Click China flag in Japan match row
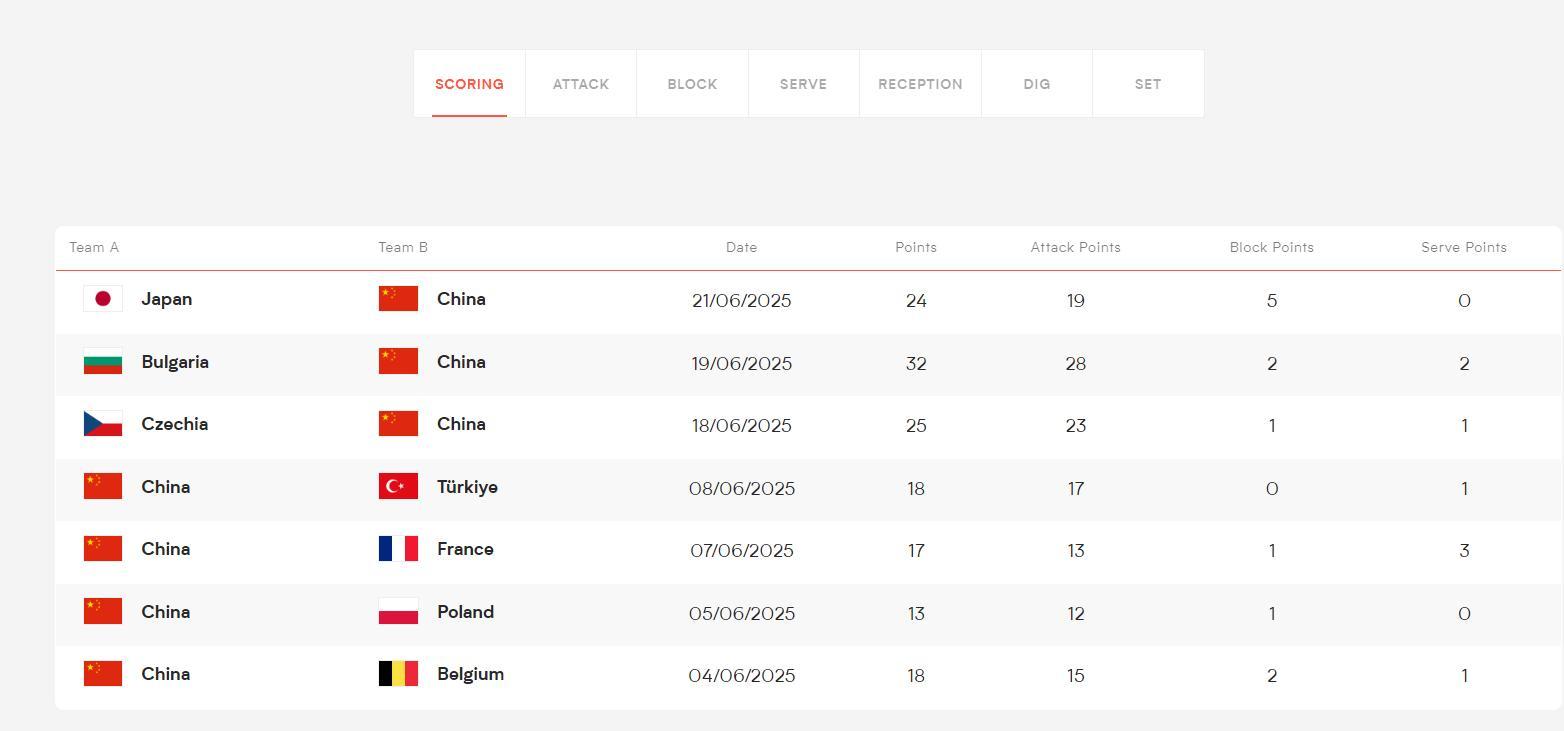Image resolution: width=1564 pixels, height=731 pixels. pyautogui.click(x=398, y=299)
